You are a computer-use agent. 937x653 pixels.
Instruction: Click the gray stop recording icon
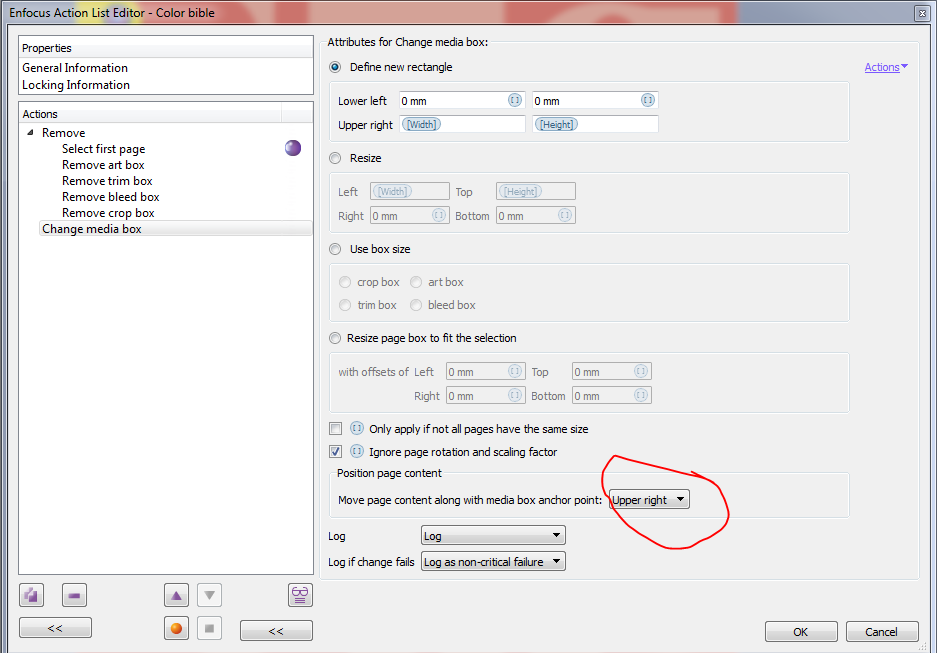(209, 628)
